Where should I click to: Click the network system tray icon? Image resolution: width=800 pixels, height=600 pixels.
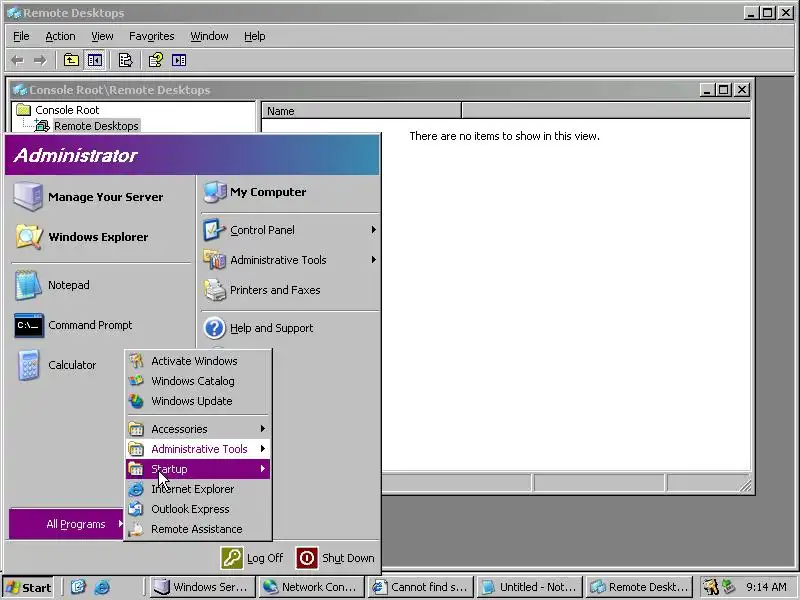point(728,587)
